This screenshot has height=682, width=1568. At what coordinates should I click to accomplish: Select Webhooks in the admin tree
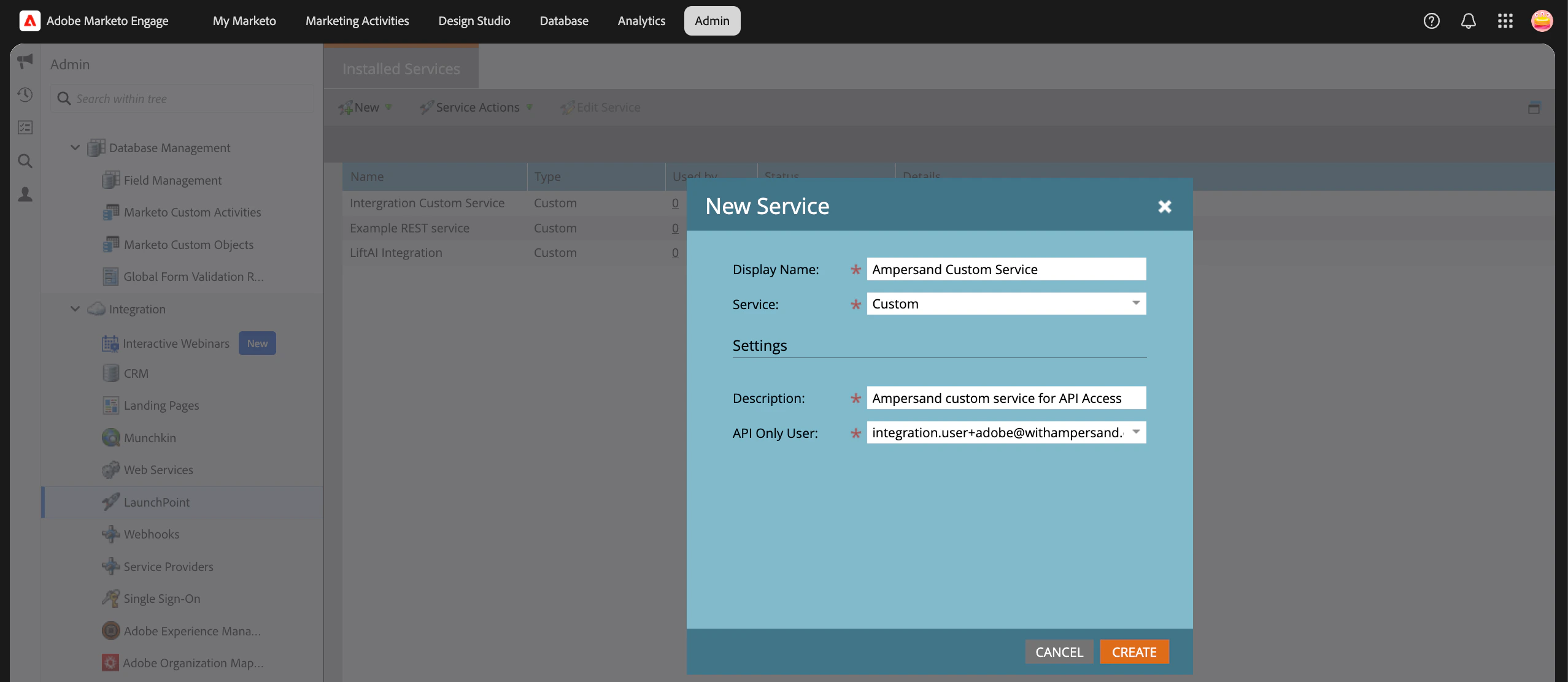(151, 534)
